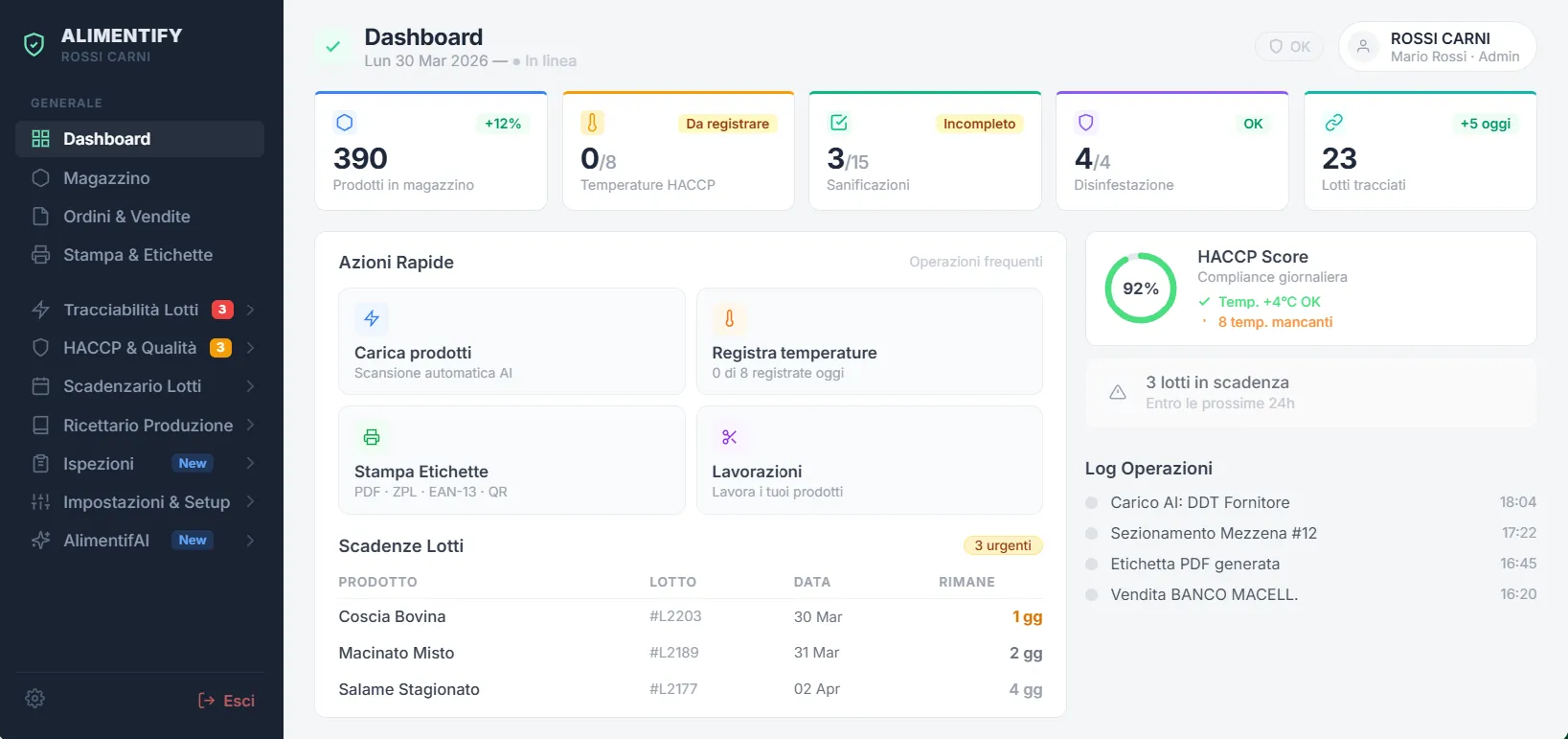Click the Ordini & Vendite document icon
Viewport: 1568px width, 739px height.
[x=40, y=217]
